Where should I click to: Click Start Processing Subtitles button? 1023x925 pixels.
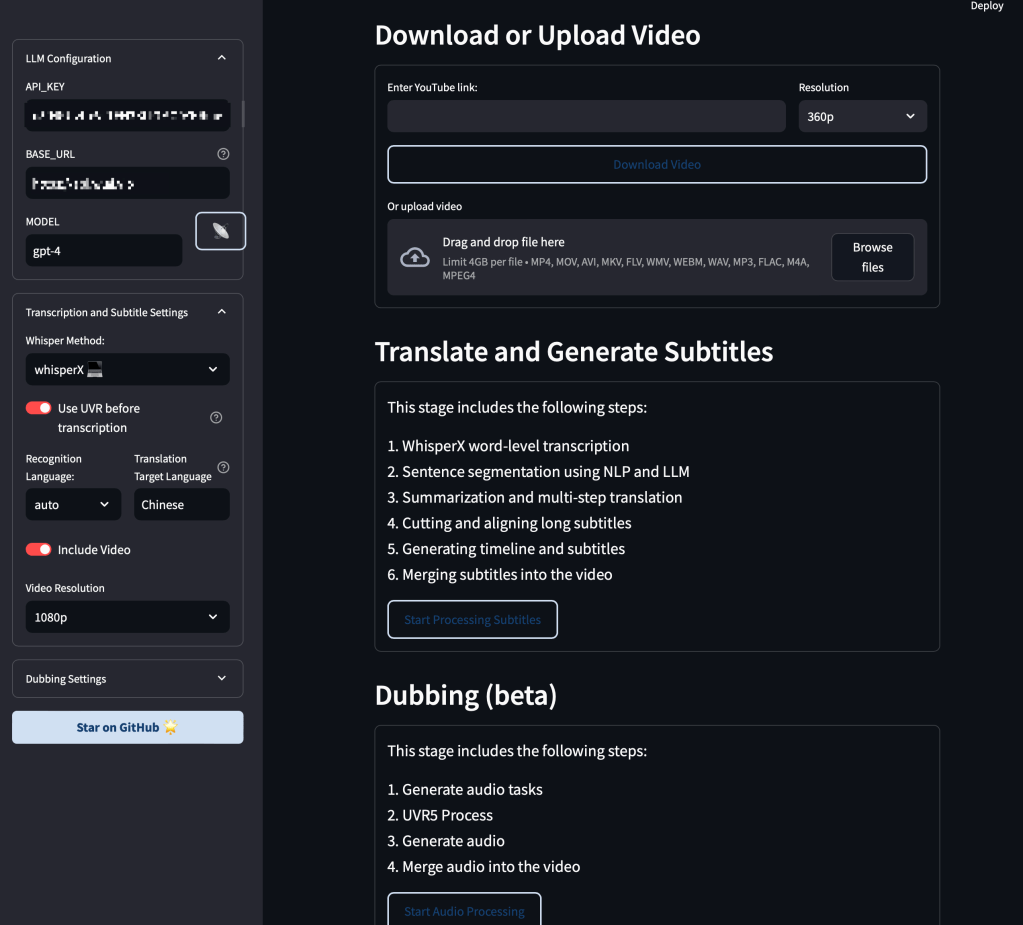tap(472, 620)
